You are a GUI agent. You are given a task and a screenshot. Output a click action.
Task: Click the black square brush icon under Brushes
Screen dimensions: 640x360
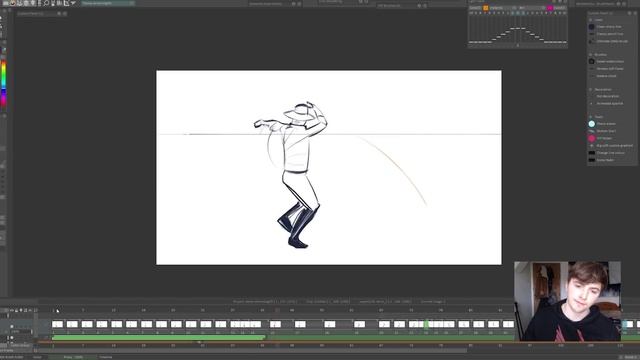pos(591,62)
